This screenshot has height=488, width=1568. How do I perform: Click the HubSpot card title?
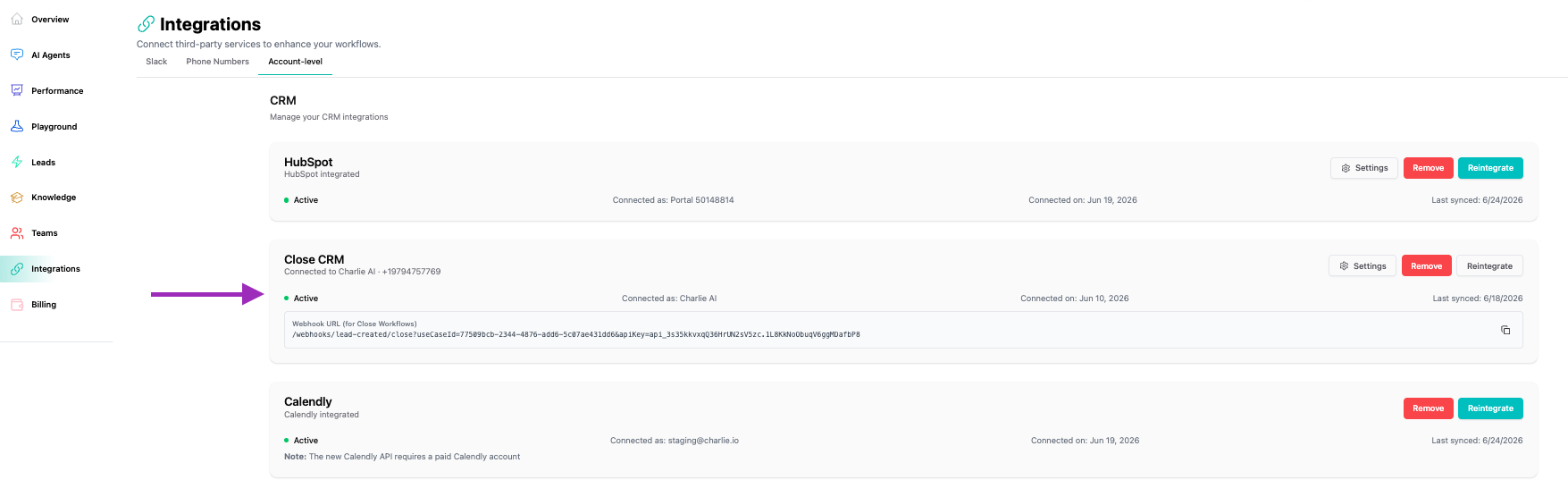308,162
